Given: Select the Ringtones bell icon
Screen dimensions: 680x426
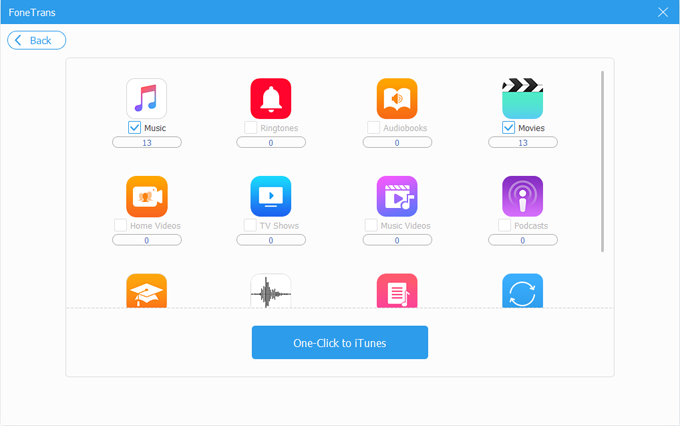Looking at the screenshot, I should 270,98.
